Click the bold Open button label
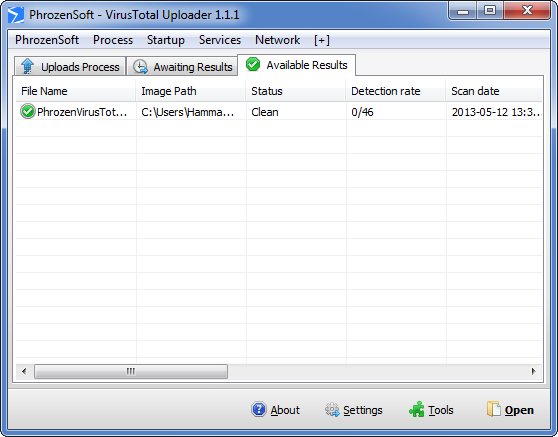This screenshot has height=437, width=558. coord(519,410)
